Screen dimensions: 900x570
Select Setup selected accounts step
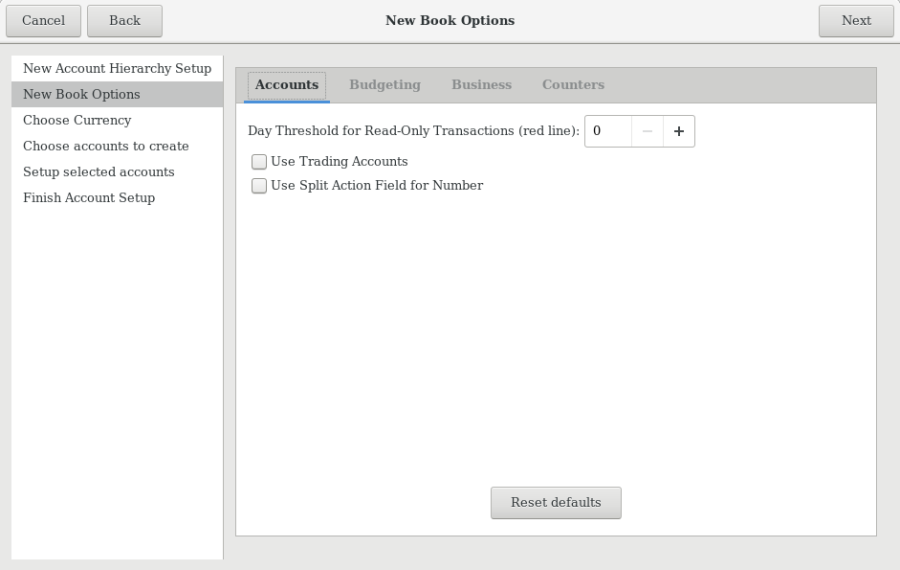[x=99, y=172]
